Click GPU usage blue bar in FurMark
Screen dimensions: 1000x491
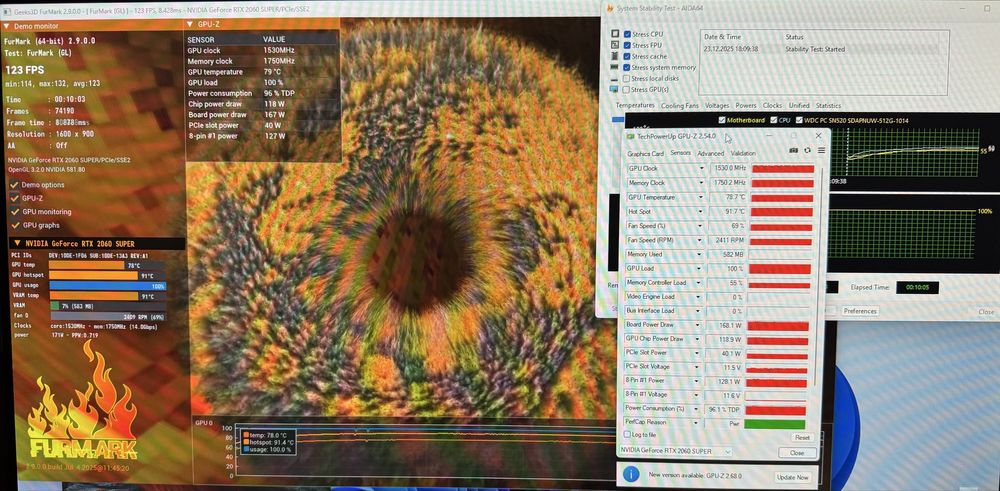108,286
